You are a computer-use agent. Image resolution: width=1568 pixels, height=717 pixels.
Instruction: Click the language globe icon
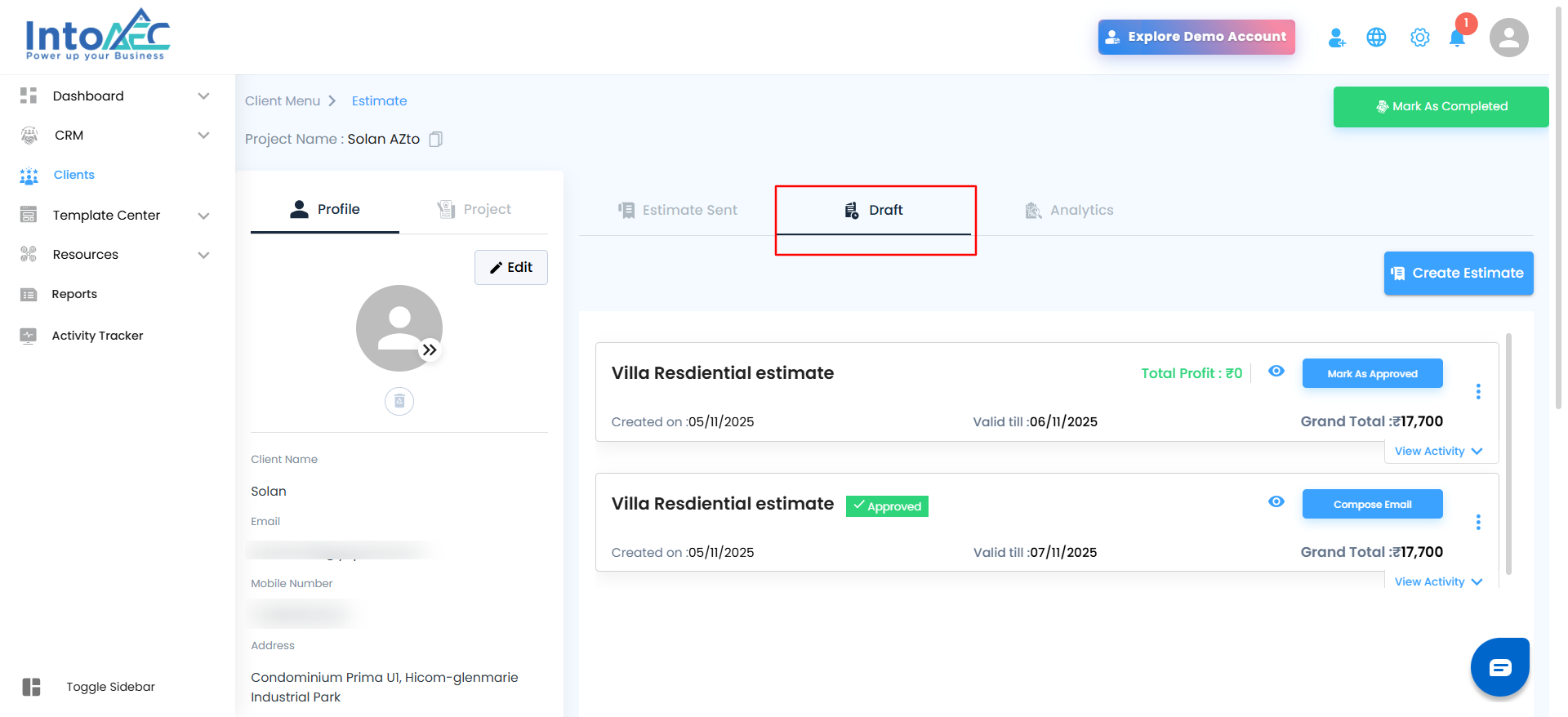point(1376,38)
